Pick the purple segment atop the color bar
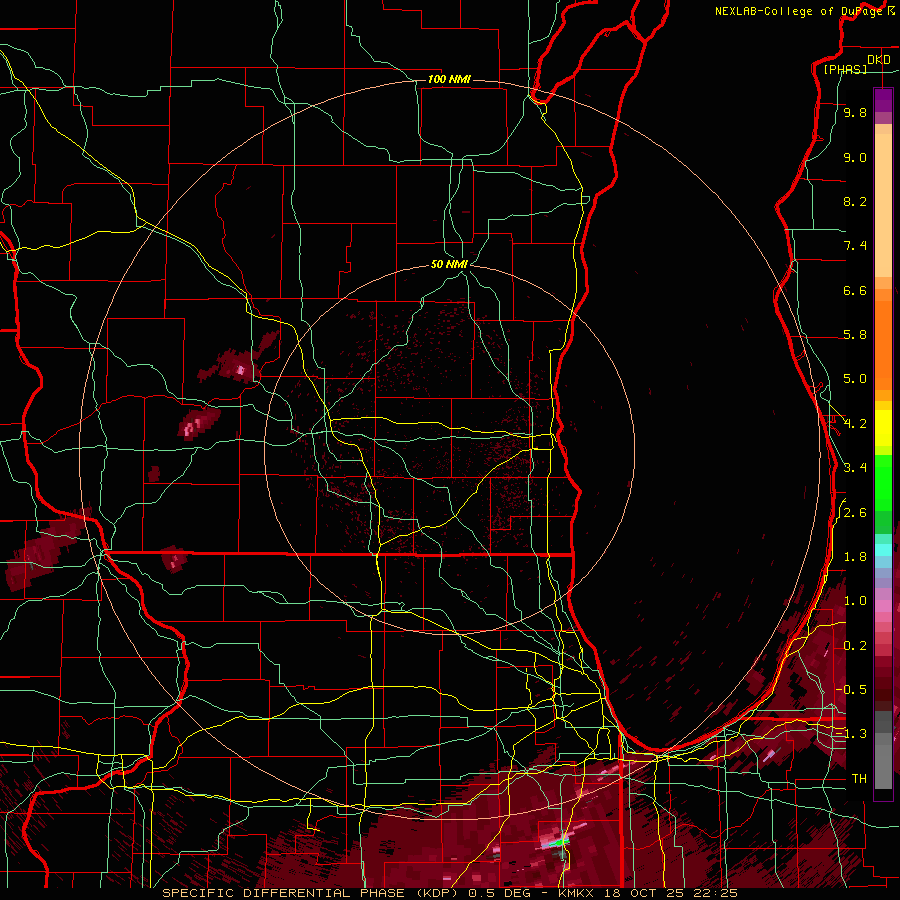Image resolution: width=900 pixels, height=900 pixels. (x=883, y=101)
